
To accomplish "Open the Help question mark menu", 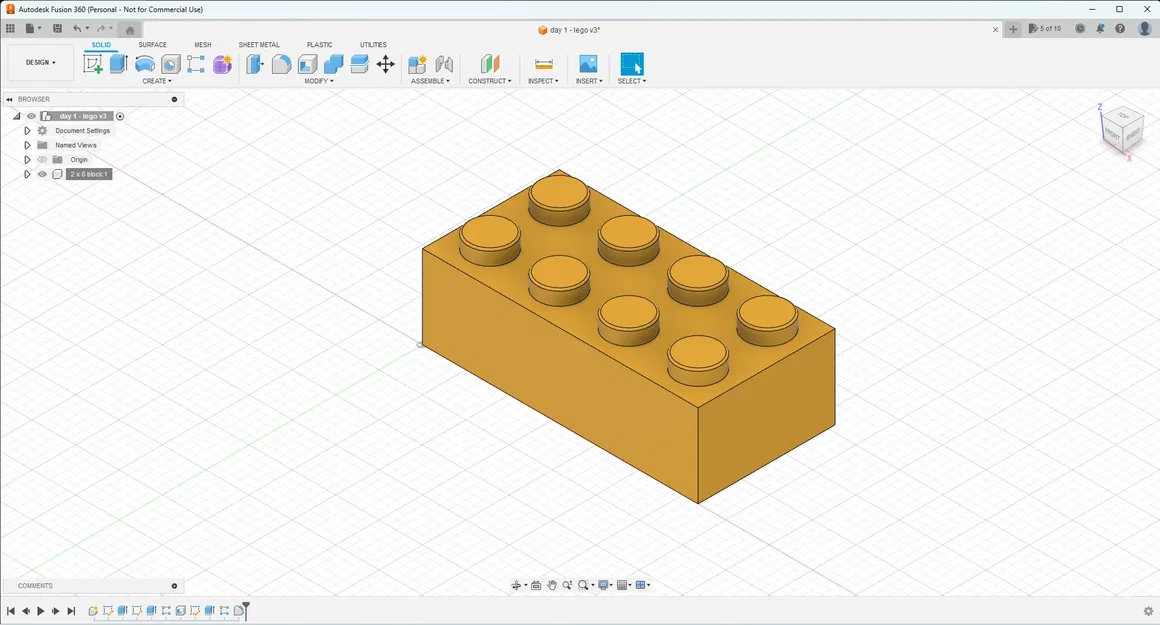I will pyautogui.click(x=1120, y=29).
